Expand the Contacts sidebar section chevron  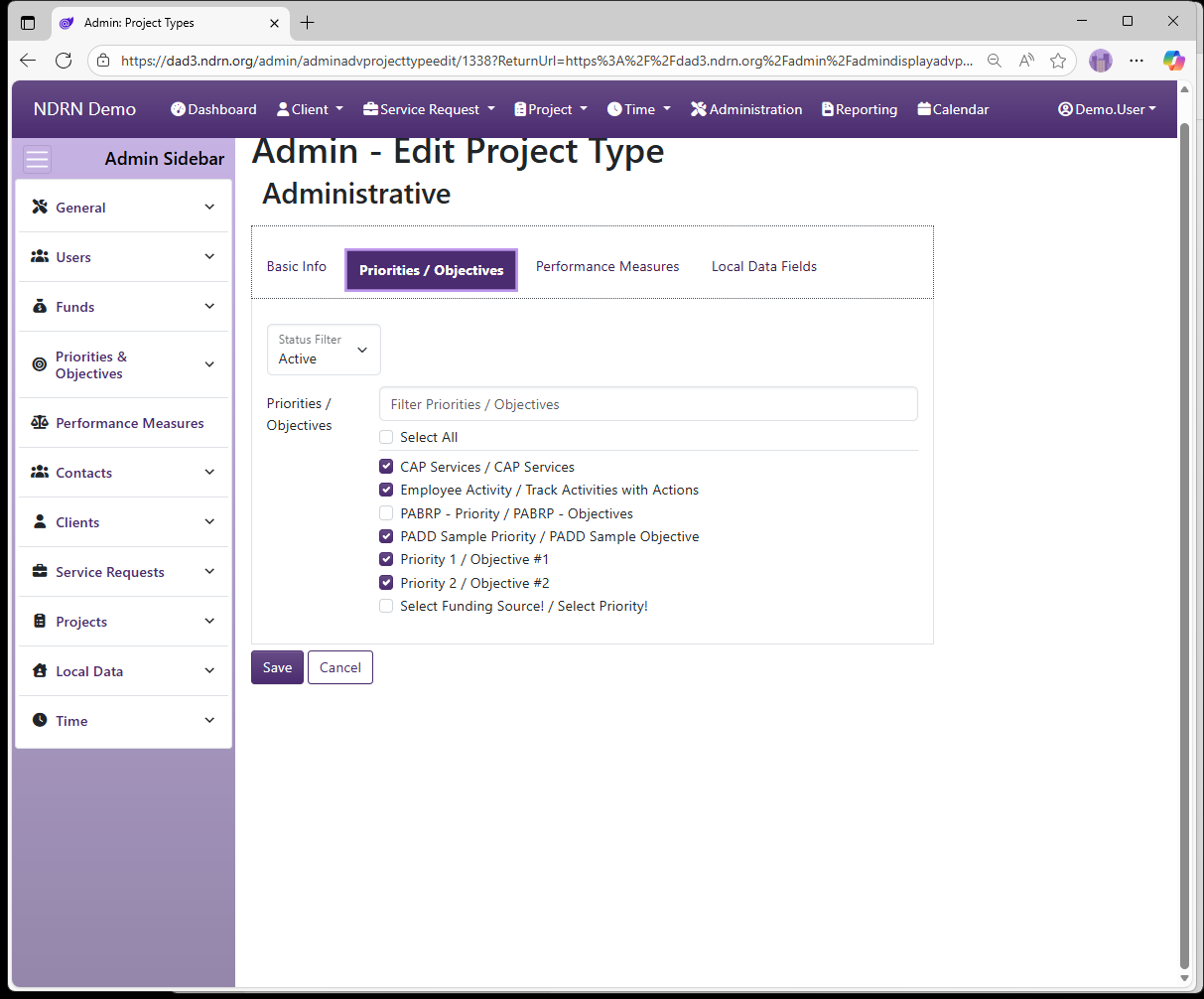(x=209, y=472)
